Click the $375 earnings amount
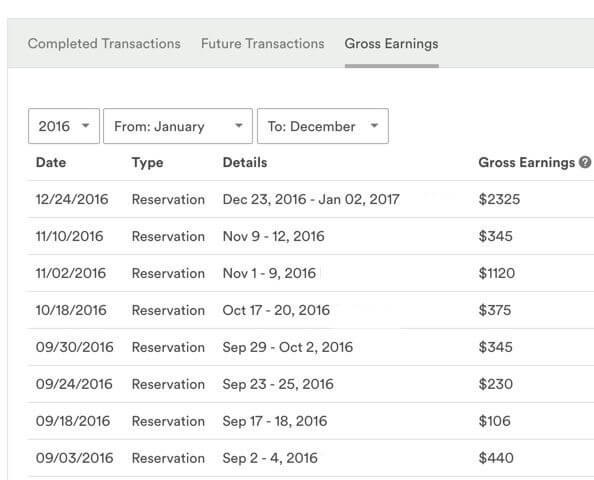 [x=495, y=310]
